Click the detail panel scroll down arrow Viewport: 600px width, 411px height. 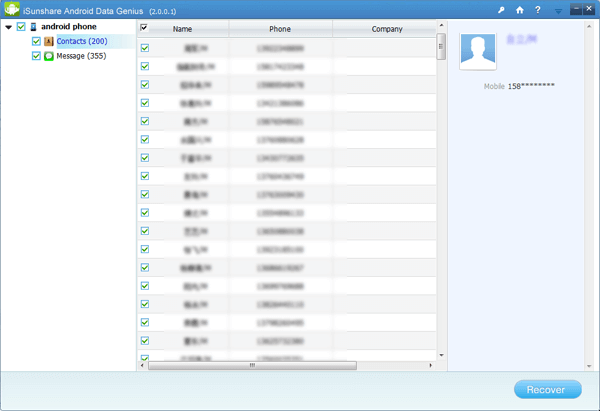pos(589,366)
